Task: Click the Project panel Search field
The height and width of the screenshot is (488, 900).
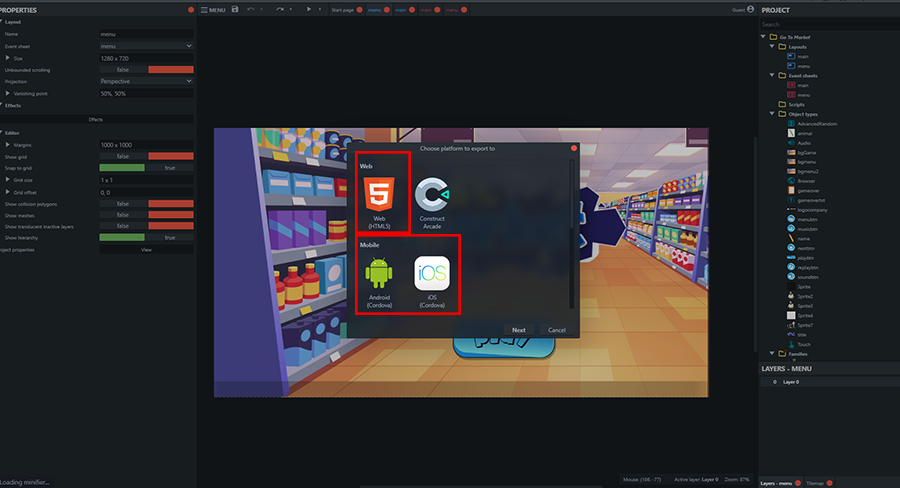Action: click(829, 24)
